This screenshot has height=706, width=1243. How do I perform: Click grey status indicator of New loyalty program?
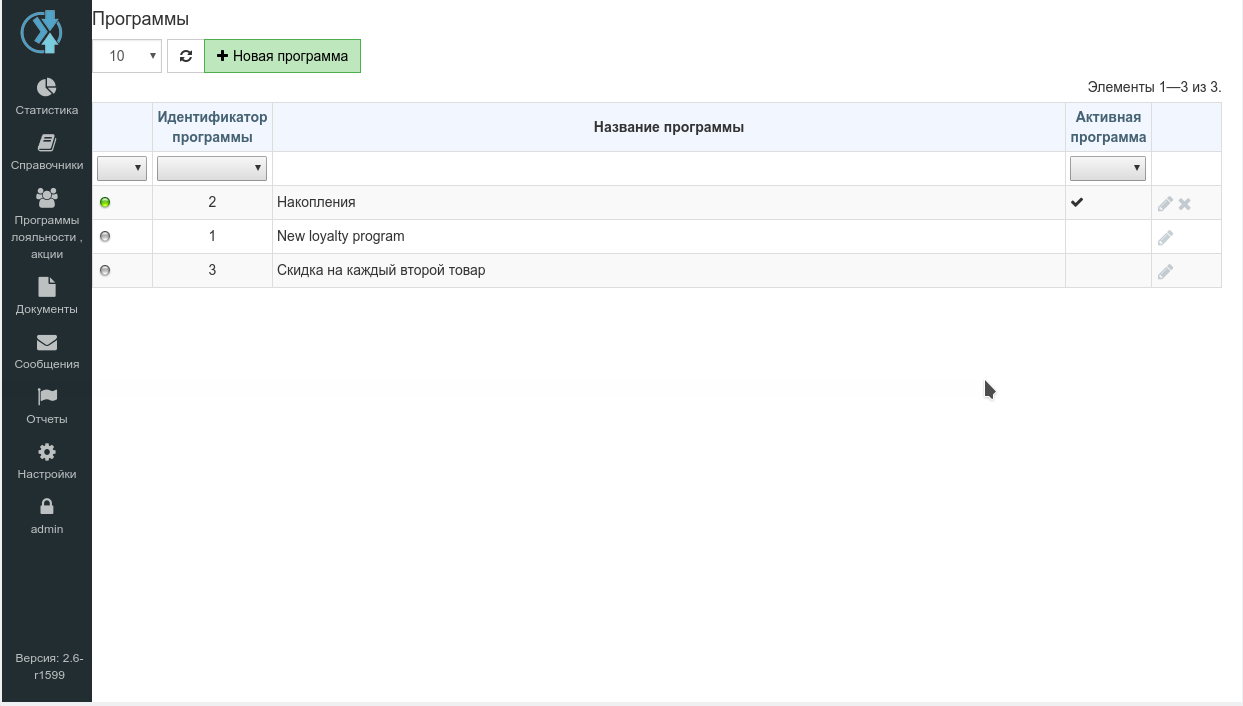105,236
